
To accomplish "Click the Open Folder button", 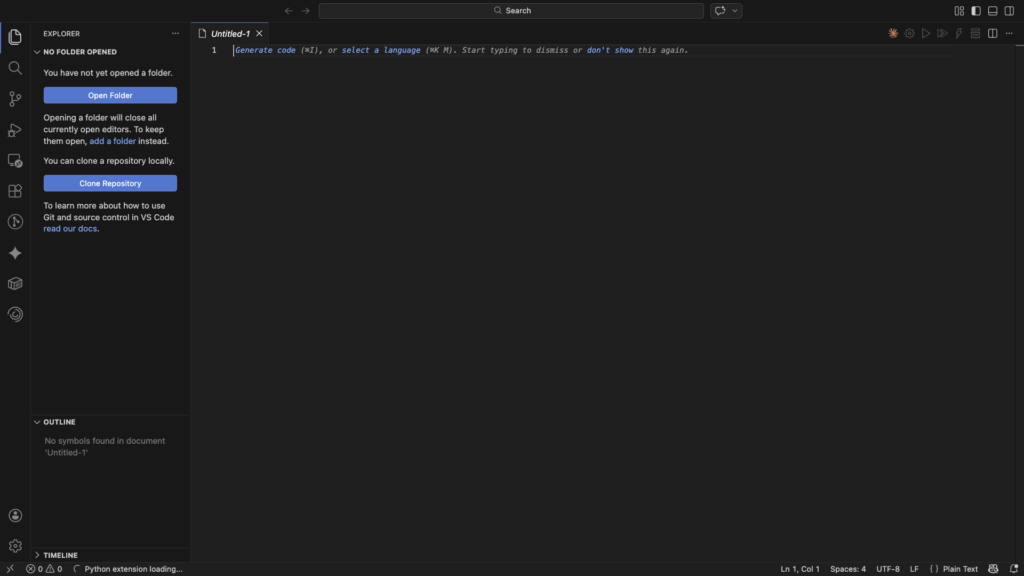I will click(110, 96).
